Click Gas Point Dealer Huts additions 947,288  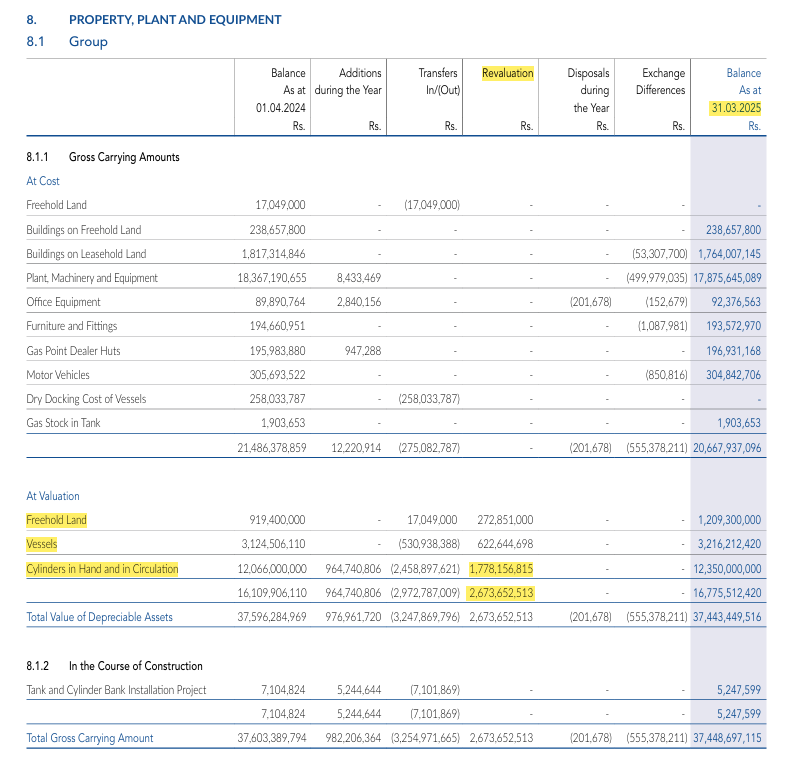363,351
